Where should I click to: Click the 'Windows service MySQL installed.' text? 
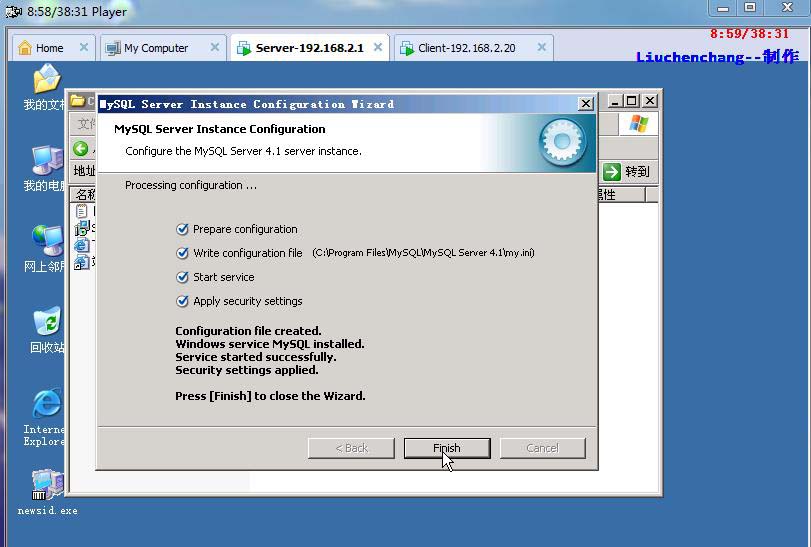pyautogui.click(x=269, y=344)
